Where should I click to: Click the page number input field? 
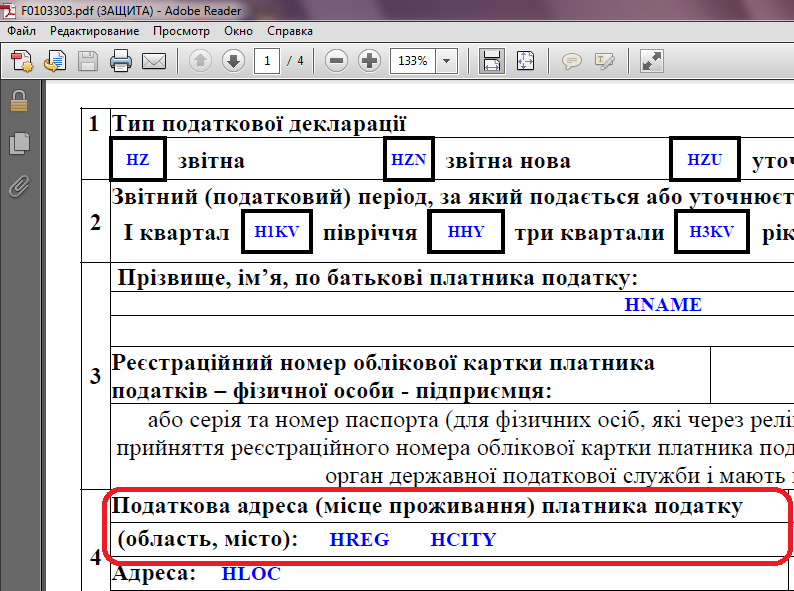click(x=266, y=61)
